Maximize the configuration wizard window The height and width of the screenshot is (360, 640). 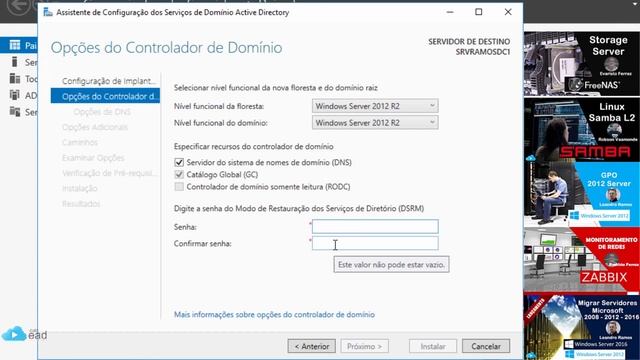479,12
